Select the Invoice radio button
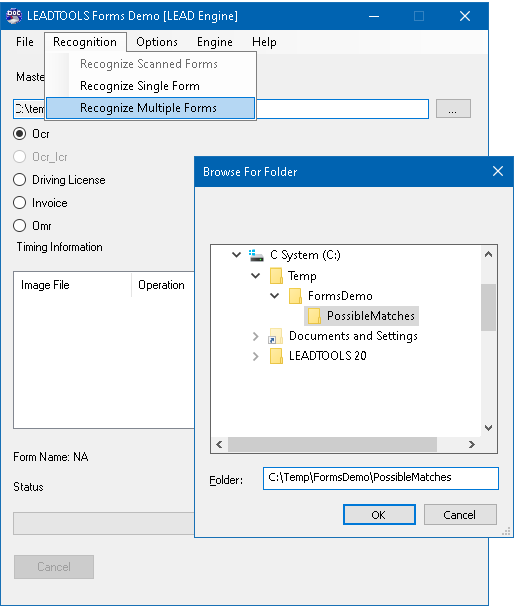The image size is (514, 606). tap(19, 203)
